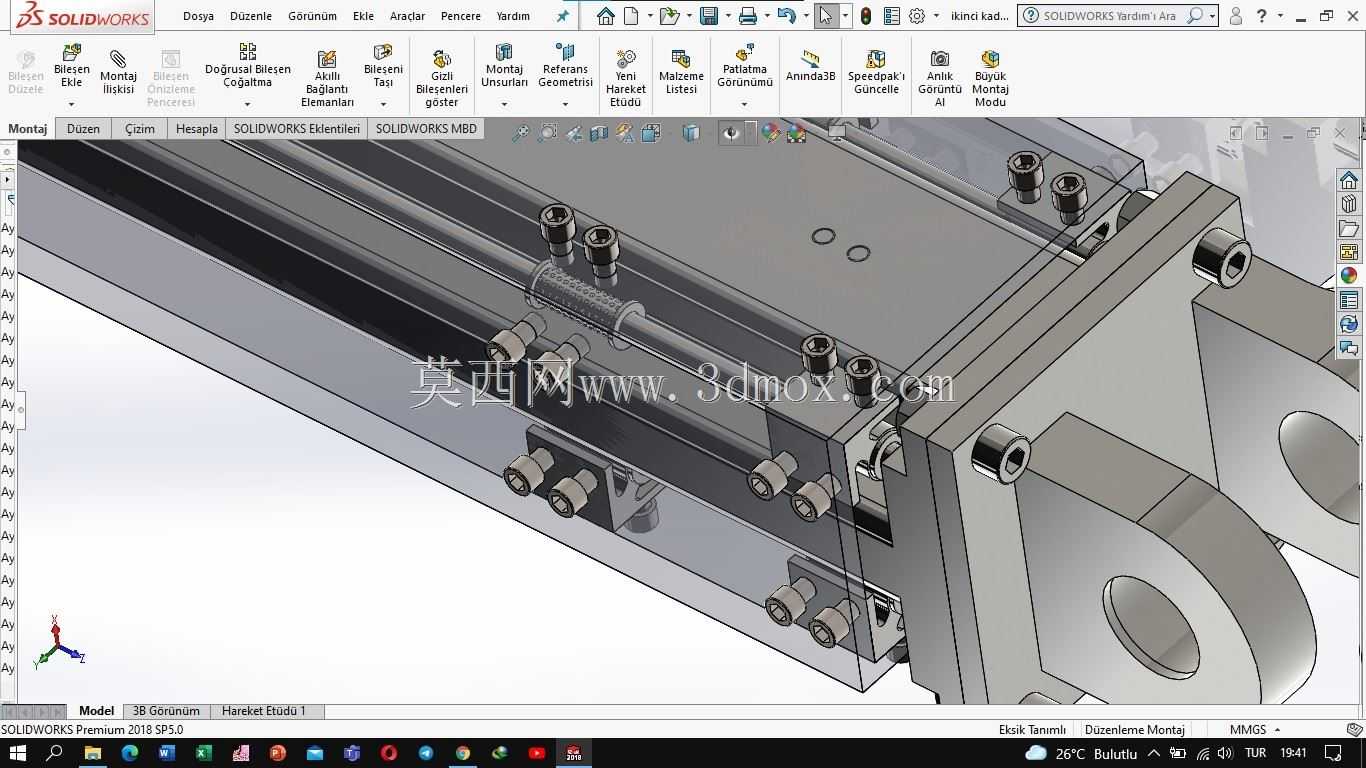Image resolution: width=1366 pixels, height=768 pixels.
Task: Click the Rebuild traffic light icon
Action: [x=866, y=16]
